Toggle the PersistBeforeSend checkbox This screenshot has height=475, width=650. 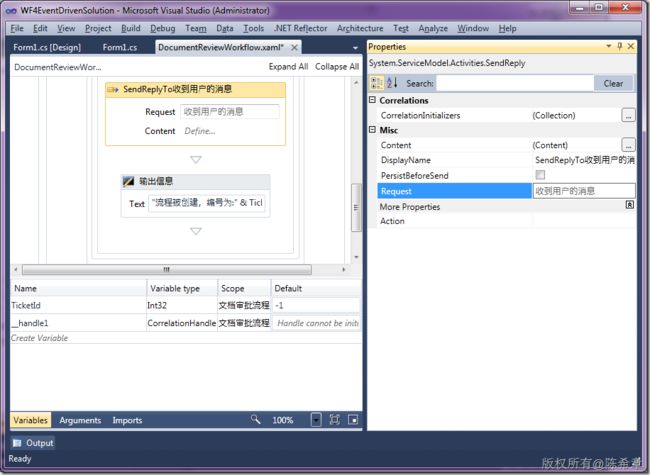[x=540, y=174]
